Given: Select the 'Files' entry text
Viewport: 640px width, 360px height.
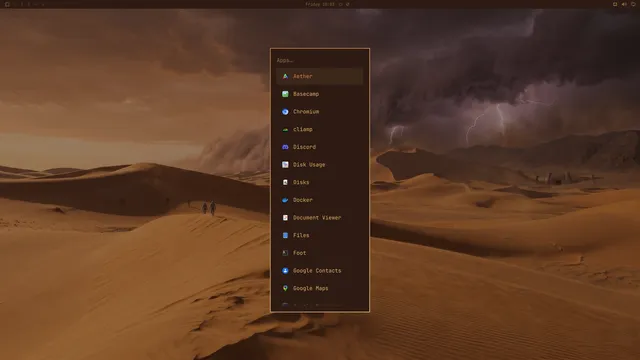Looking at the screenshot, I should (301, 236).
